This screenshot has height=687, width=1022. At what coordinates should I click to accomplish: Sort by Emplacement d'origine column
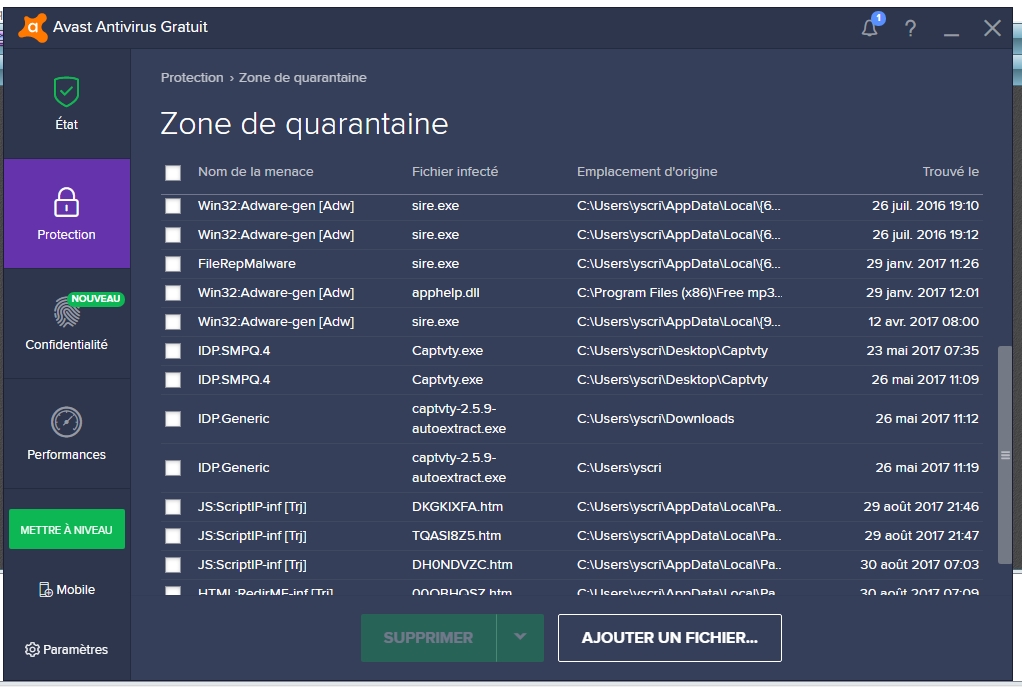click(x=647, y=171)
